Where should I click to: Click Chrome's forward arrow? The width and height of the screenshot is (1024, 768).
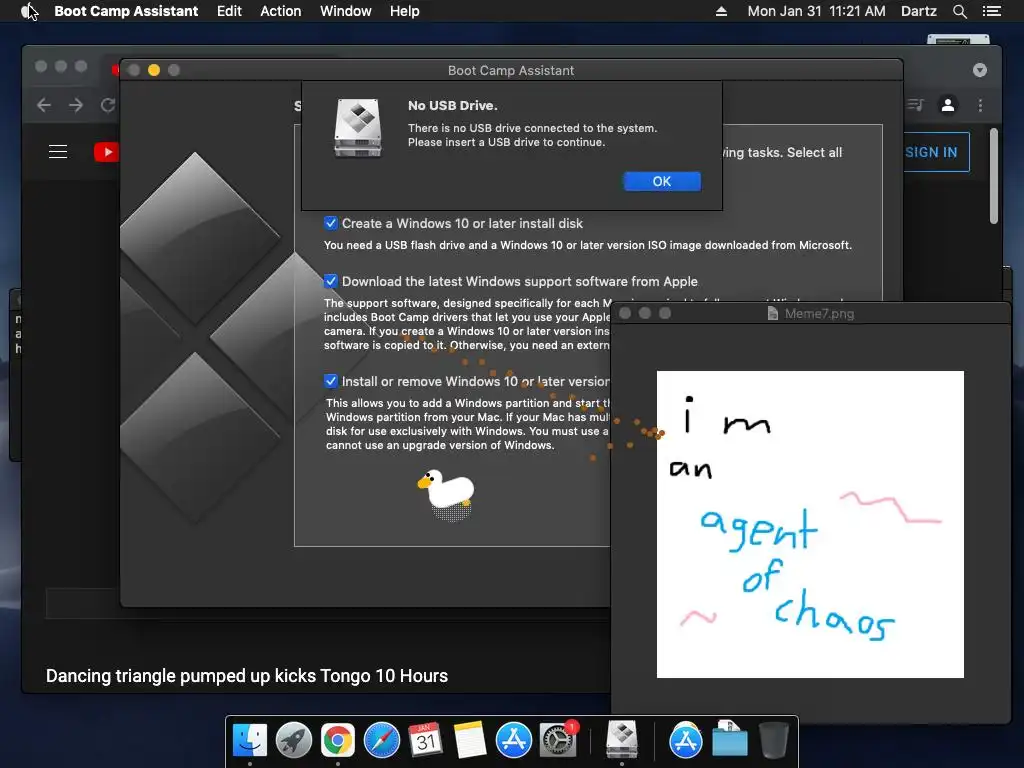pyautogui.click(x=76, y=105)
